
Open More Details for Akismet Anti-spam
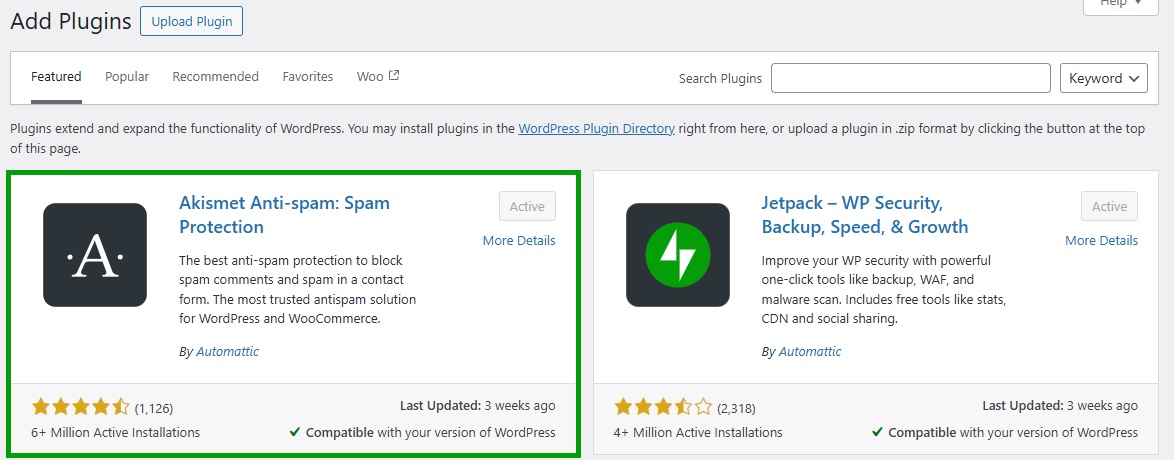click(x=519, y=240)
